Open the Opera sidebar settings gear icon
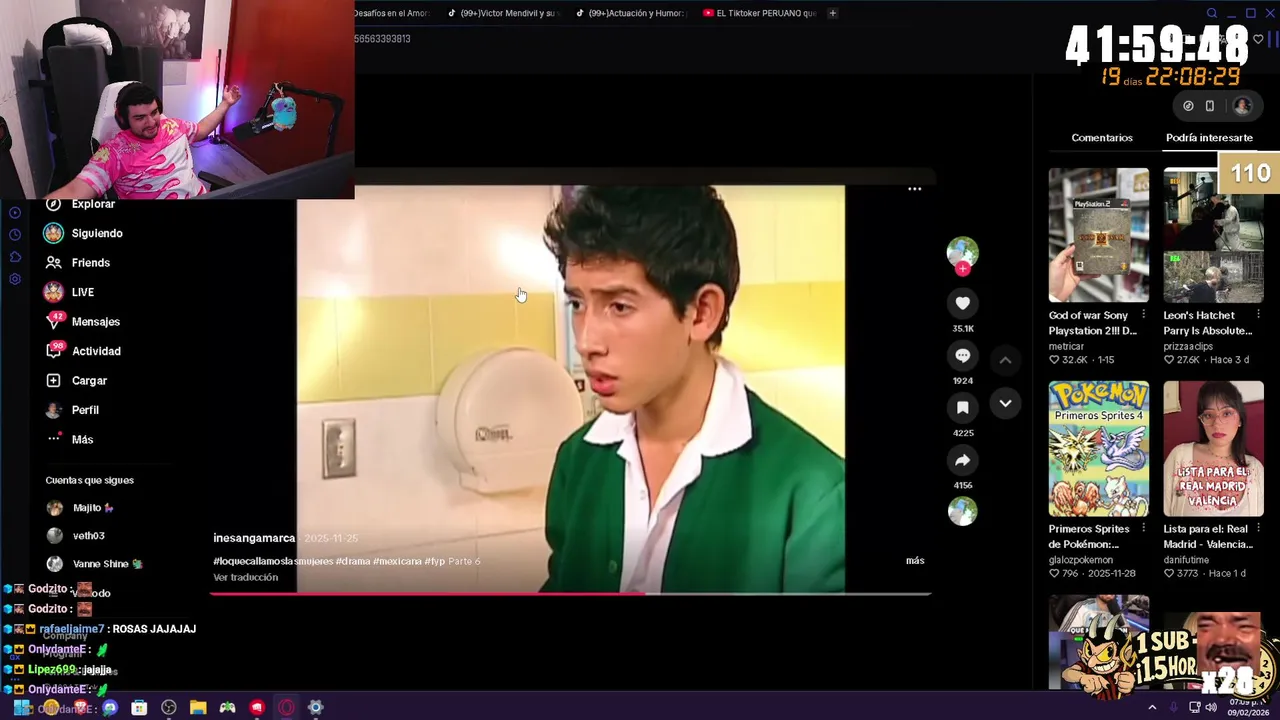The image size is (1280, 720). [x=15, y=279]
